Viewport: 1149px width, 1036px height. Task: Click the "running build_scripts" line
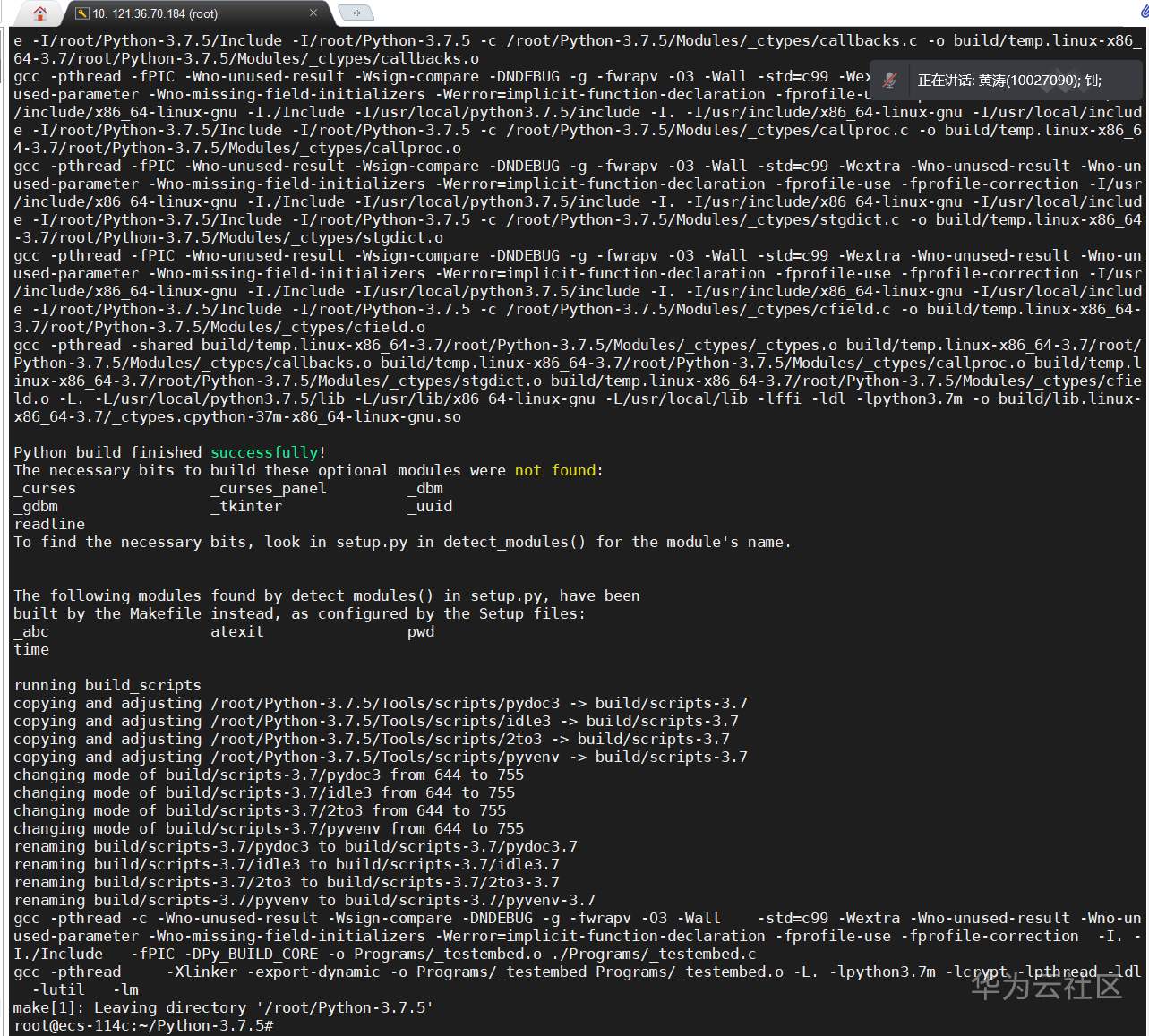tap(107, 685)
